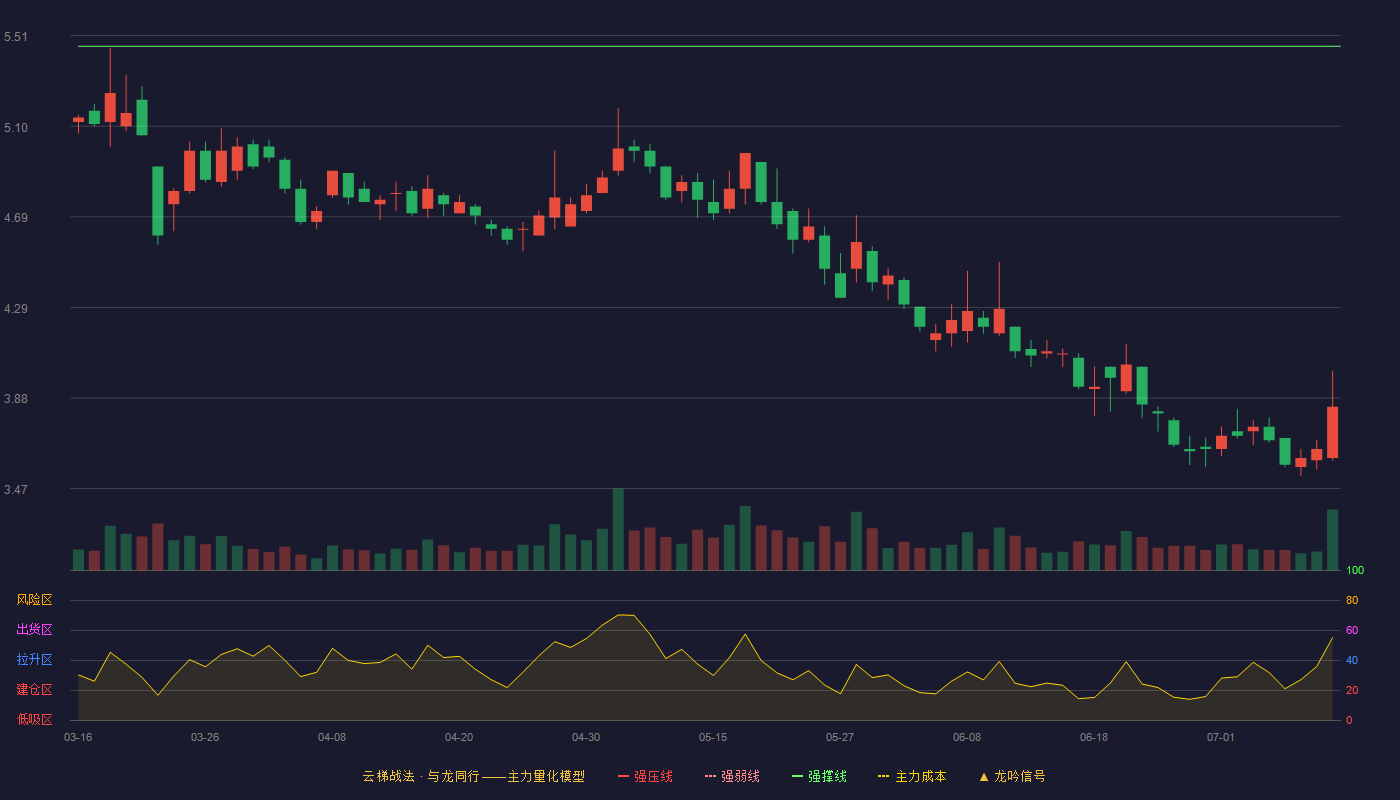Image resolution: width=1400 pixels, height=800 pixels.
Task: Click the 龙吟信号 triangle legend icon
Action: pos(984,776)
